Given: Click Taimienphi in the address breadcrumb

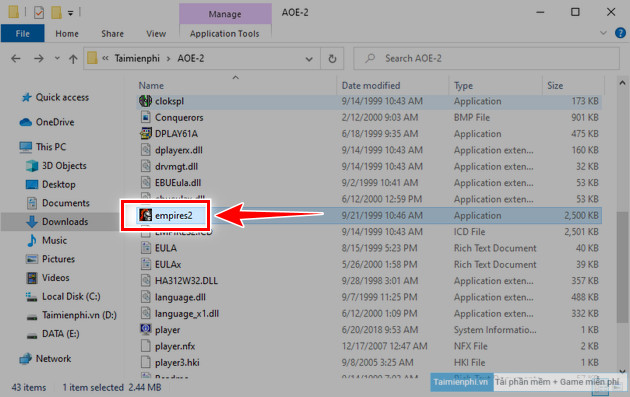Looking at the screenshot, I should click(137, 59).
